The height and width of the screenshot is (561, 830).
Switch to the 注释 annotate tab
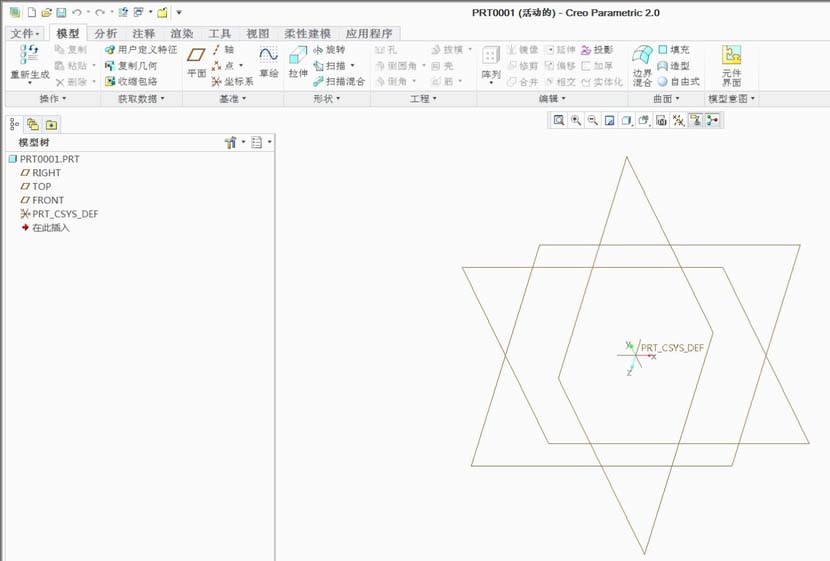[x=144, y=33]
